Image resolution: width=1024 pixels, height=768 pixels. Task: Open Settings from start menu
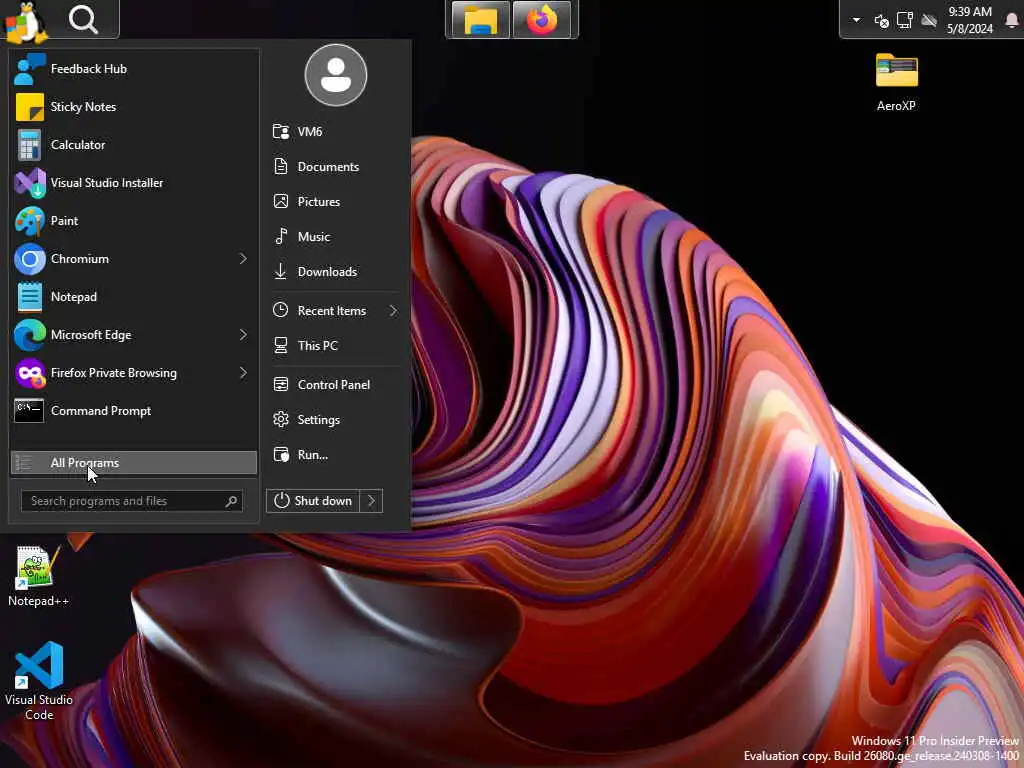[x=335, y=419]
